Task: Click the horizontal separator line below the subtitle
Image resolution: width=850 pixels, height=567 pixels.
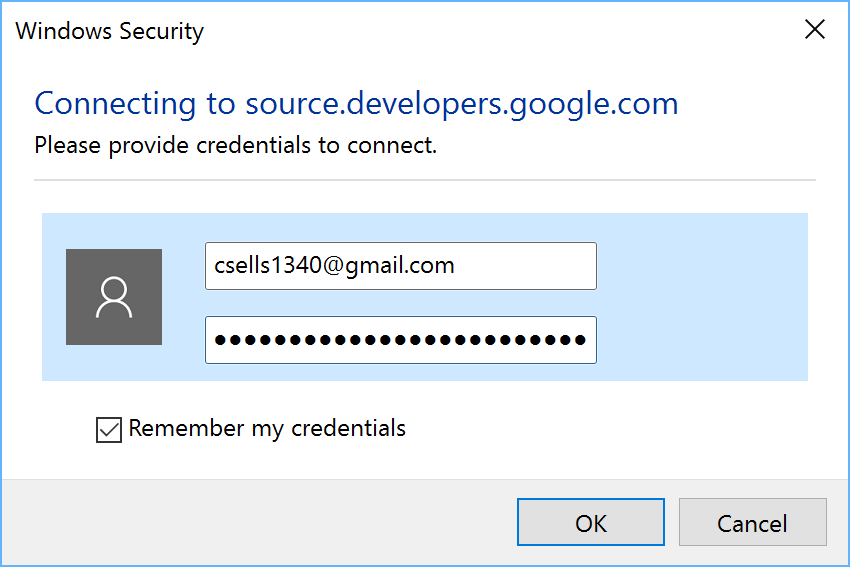Action: tap(424, 179)
